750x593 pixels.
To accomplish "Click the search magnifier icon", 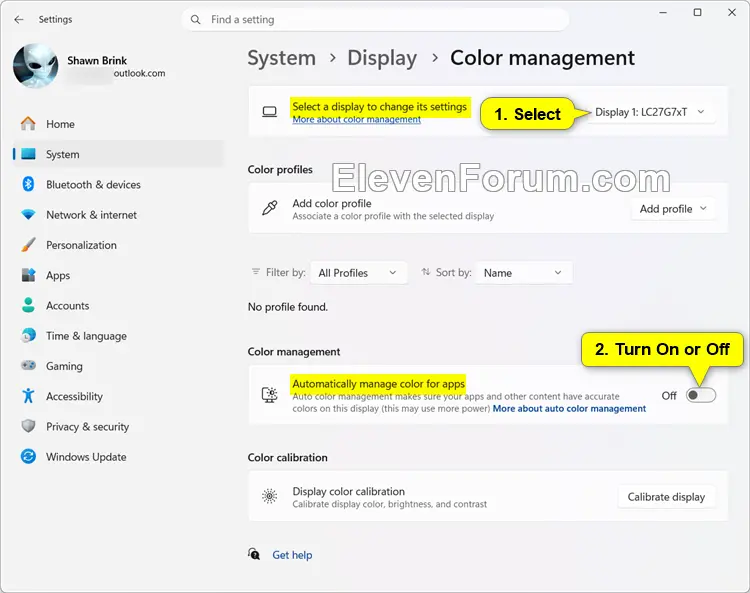I will point(195,20).
